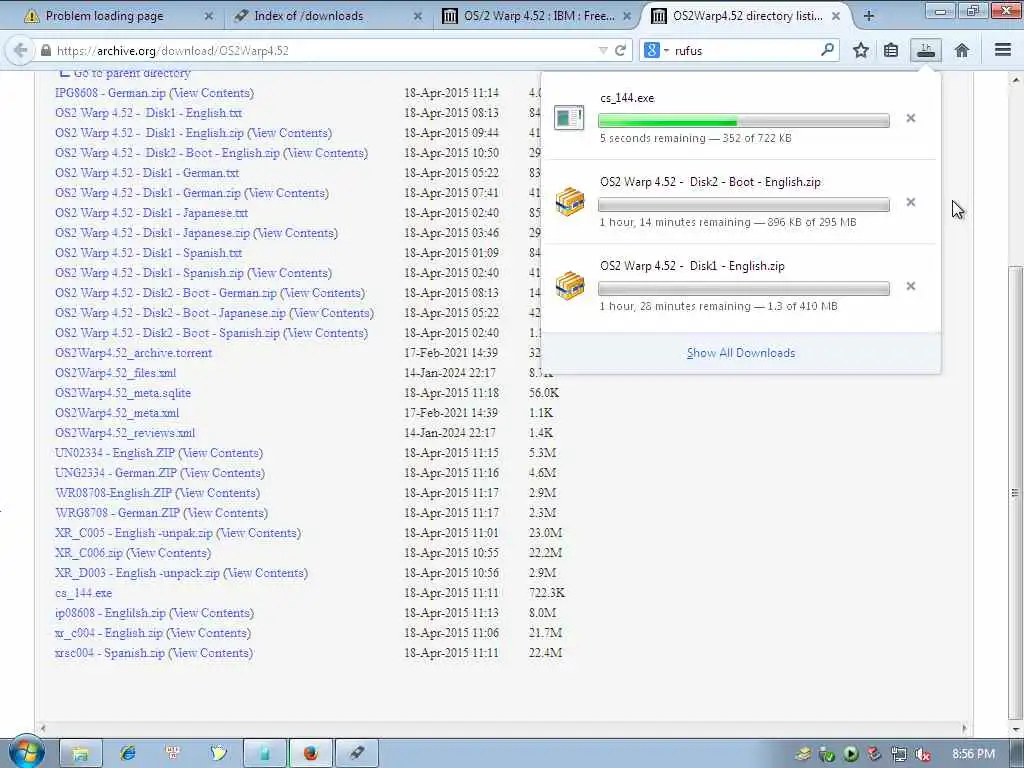
Task: Open ip08608 - Englilsh.zip link
Action: click(110, 613)
